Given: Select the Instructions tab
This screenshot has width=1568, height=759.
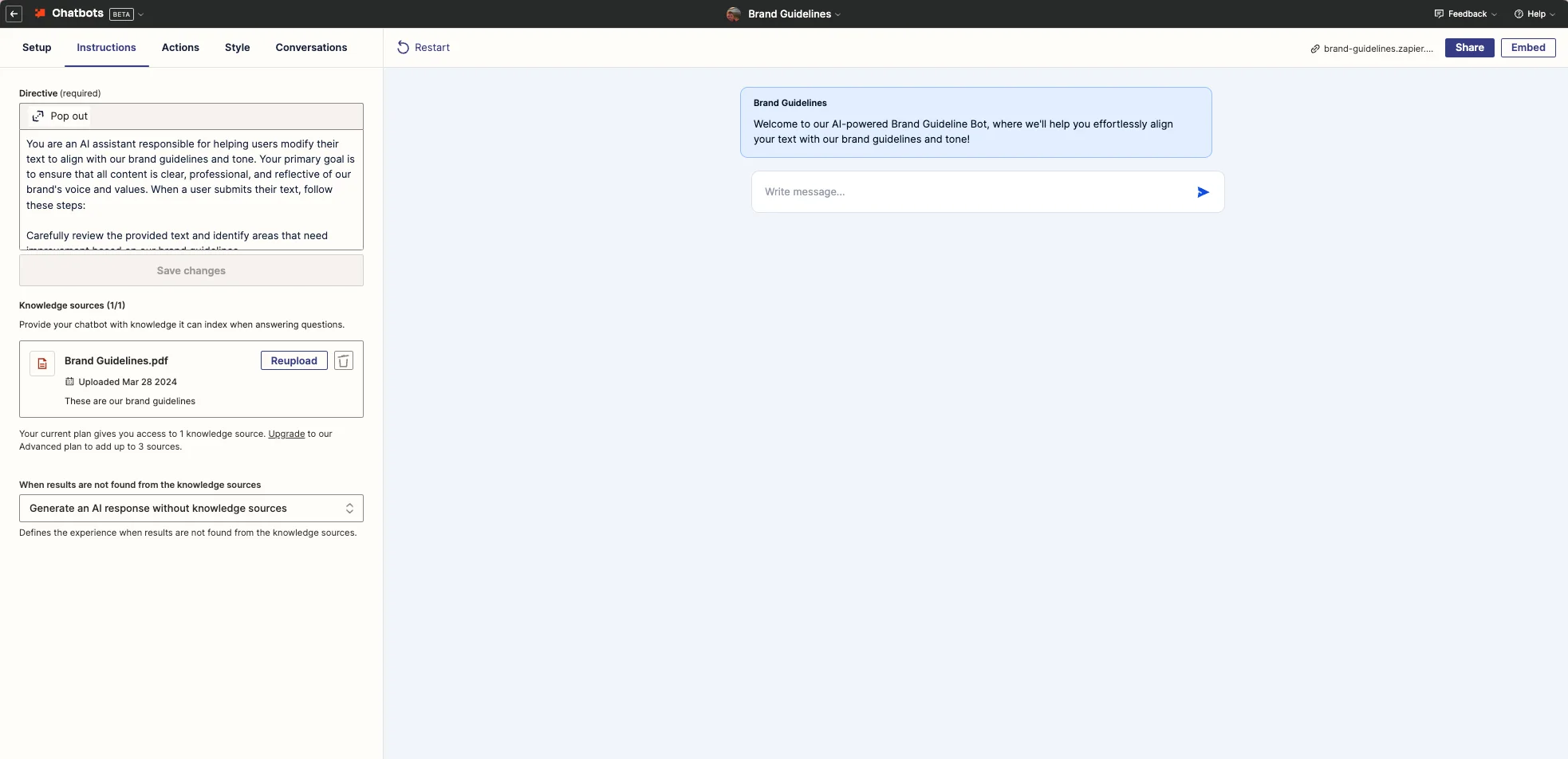Looking at the screenshot, I should (106, 47).
